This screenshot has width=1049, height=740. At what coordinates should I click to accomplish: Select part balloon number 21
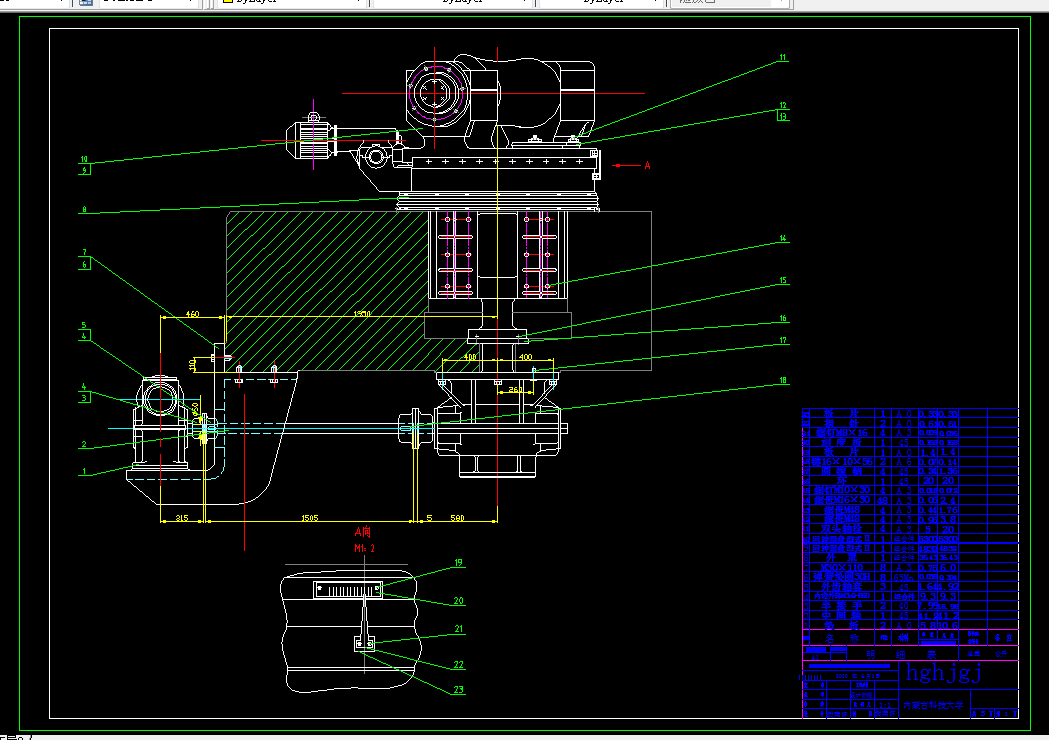click(x=458, y=629)
